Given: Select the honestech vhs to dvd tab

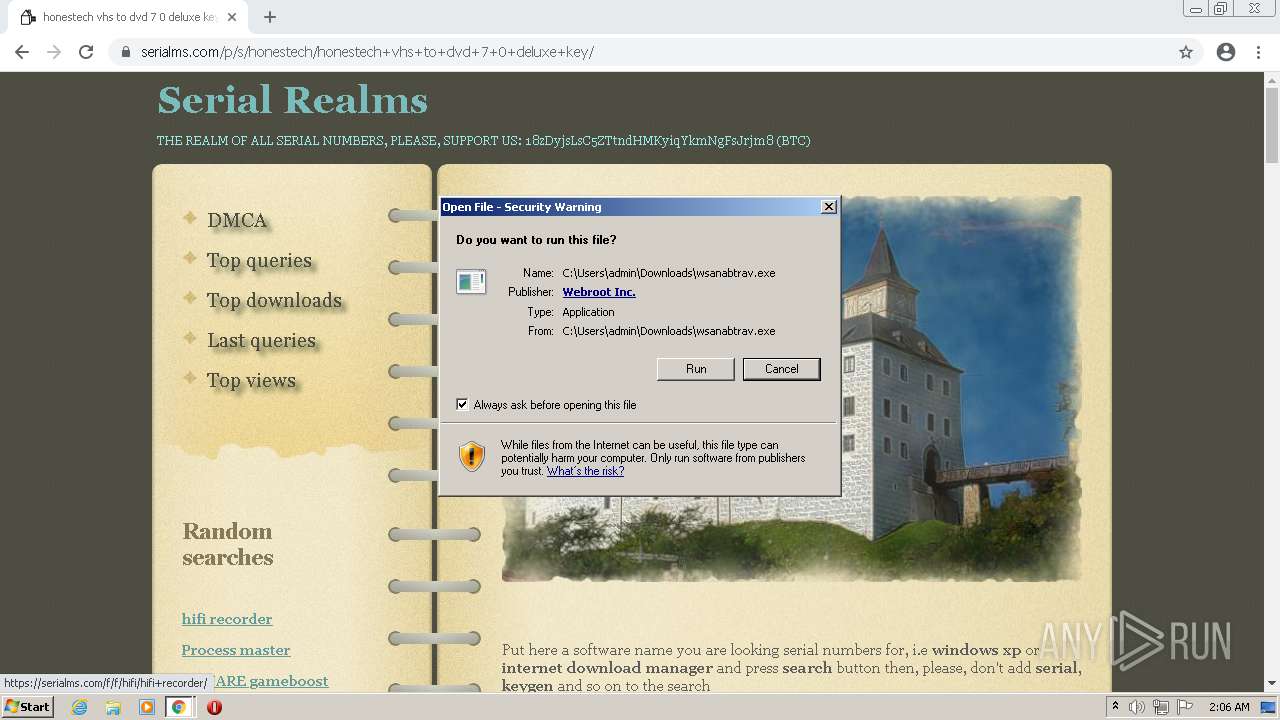Looking at the screenshot, I should point(128,17).
